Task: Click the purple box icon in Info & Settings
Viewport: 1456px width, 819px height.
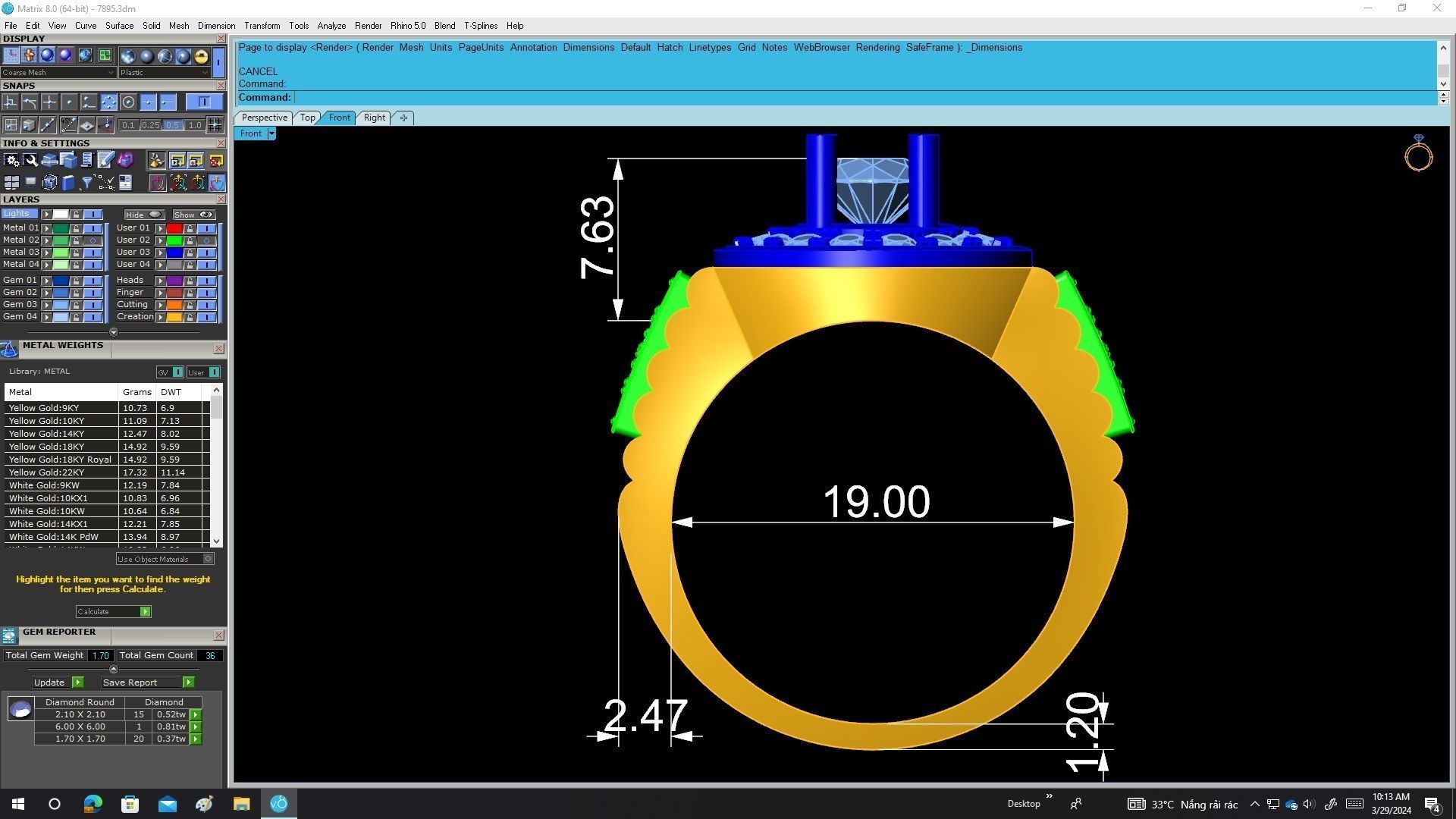Action: (125, 161)
